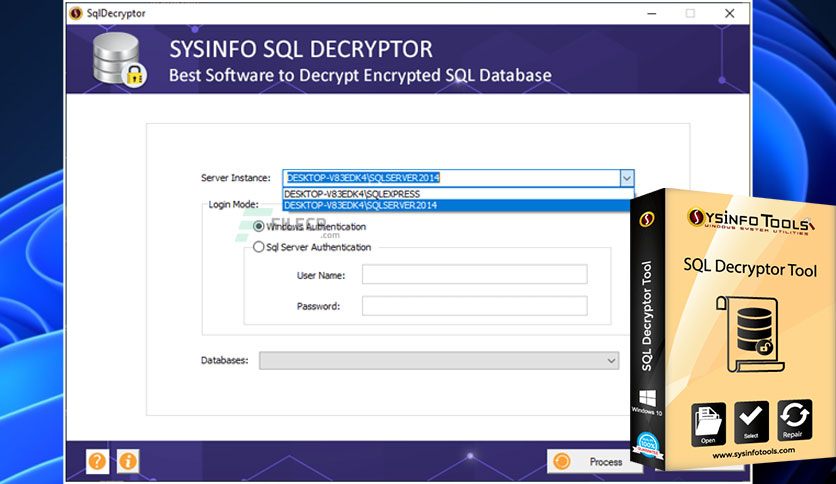Click the SqlDecryptor title bar app icon
This screenshot has height=484, width=836.
click(x=76, y=13)
